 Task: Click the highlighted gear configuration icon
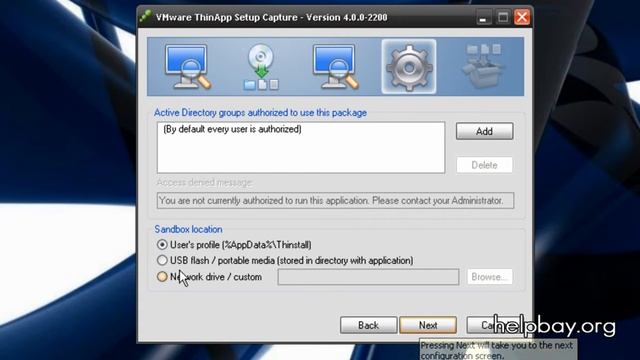pyautogui.click(x=409, y=67)
